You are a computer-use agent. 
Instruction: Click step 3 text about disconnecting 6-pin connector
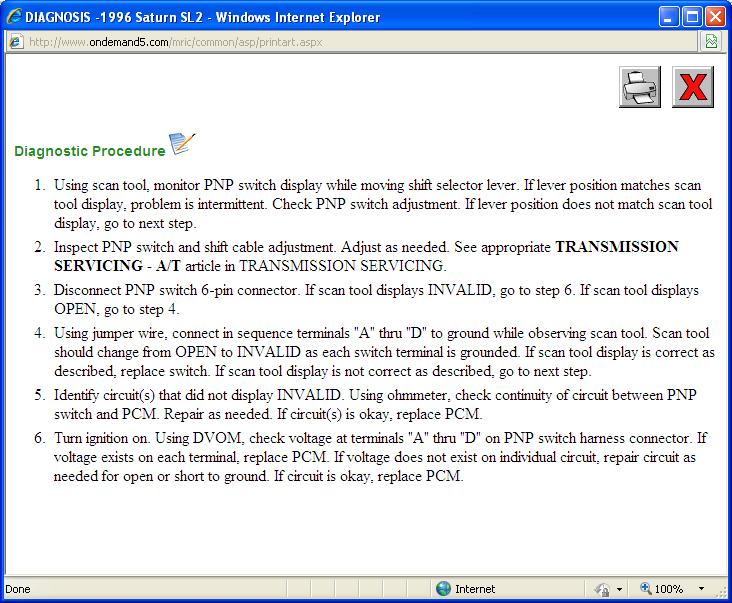click(x=376, y=300)
